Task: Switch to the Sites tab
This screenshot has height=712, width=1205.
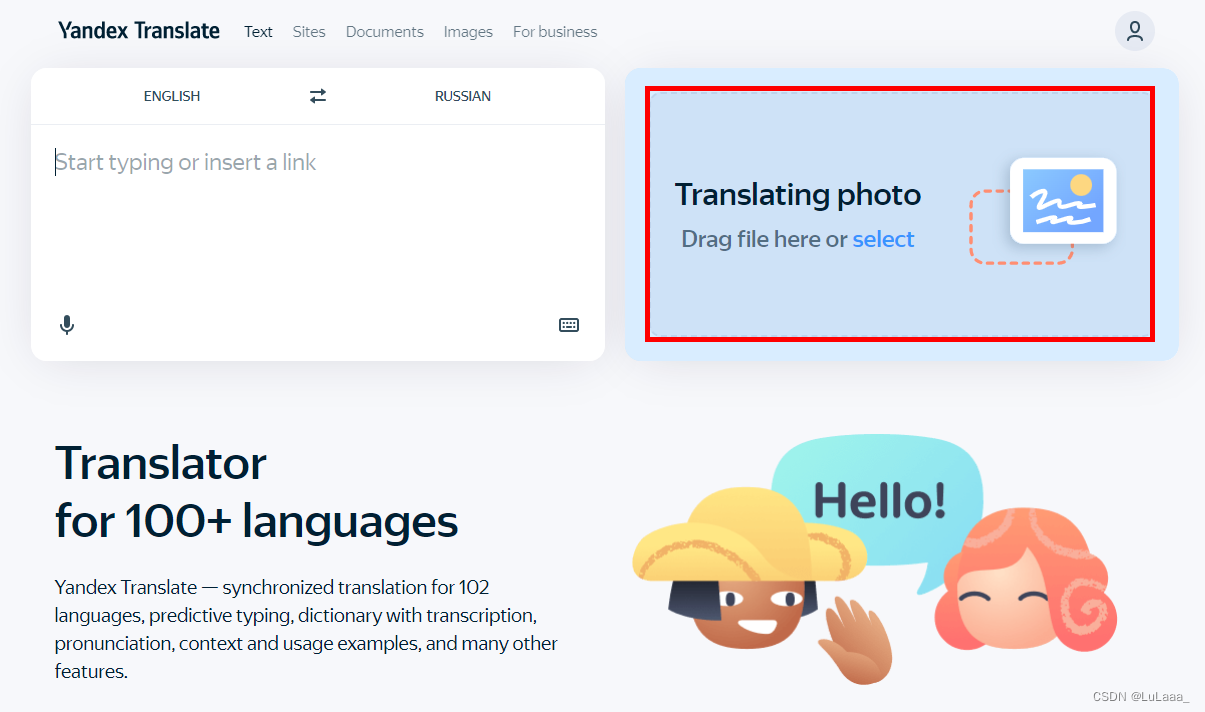Action: [309, 32]
